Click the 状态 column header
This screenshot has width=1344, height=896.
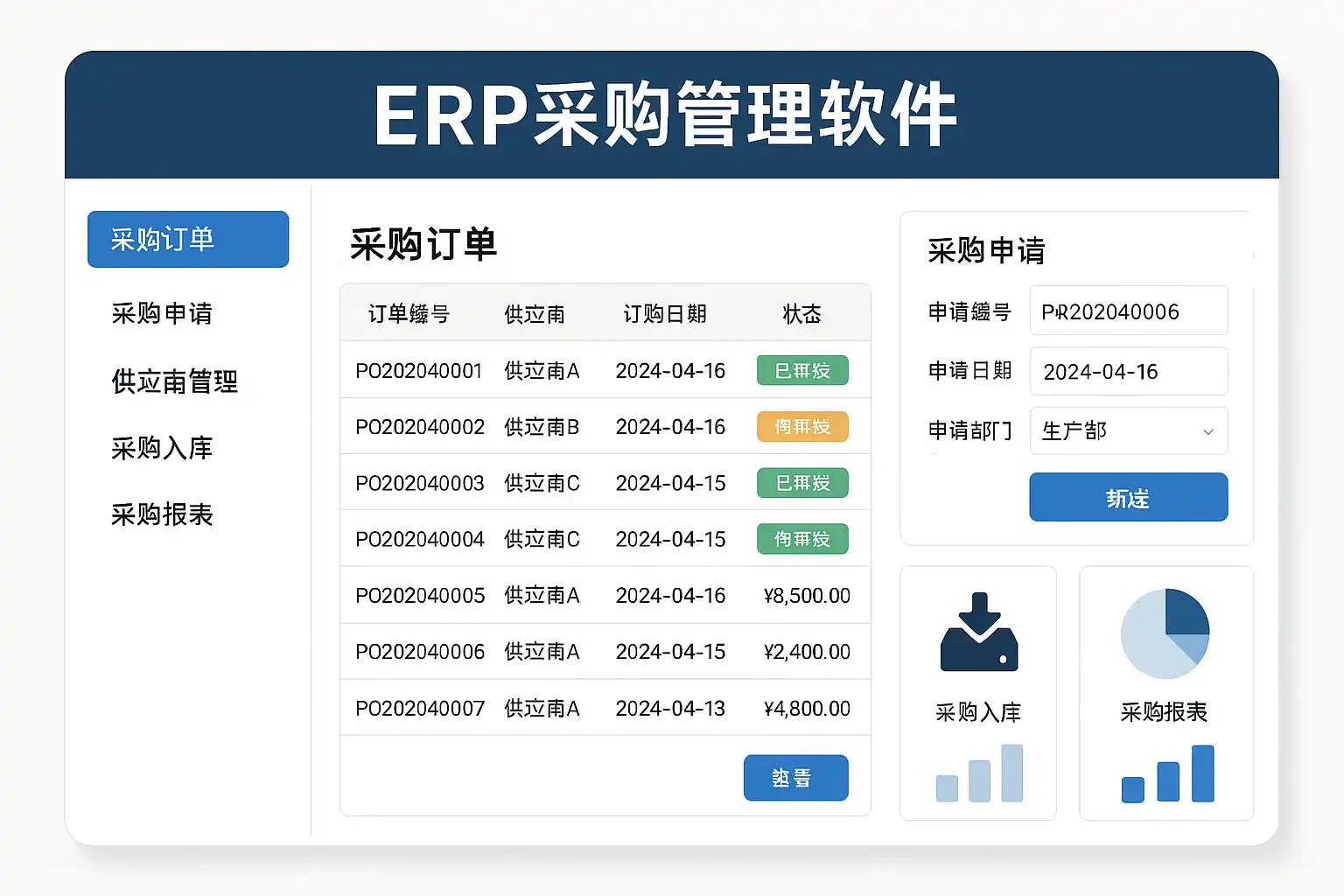(x=801, y=314)
